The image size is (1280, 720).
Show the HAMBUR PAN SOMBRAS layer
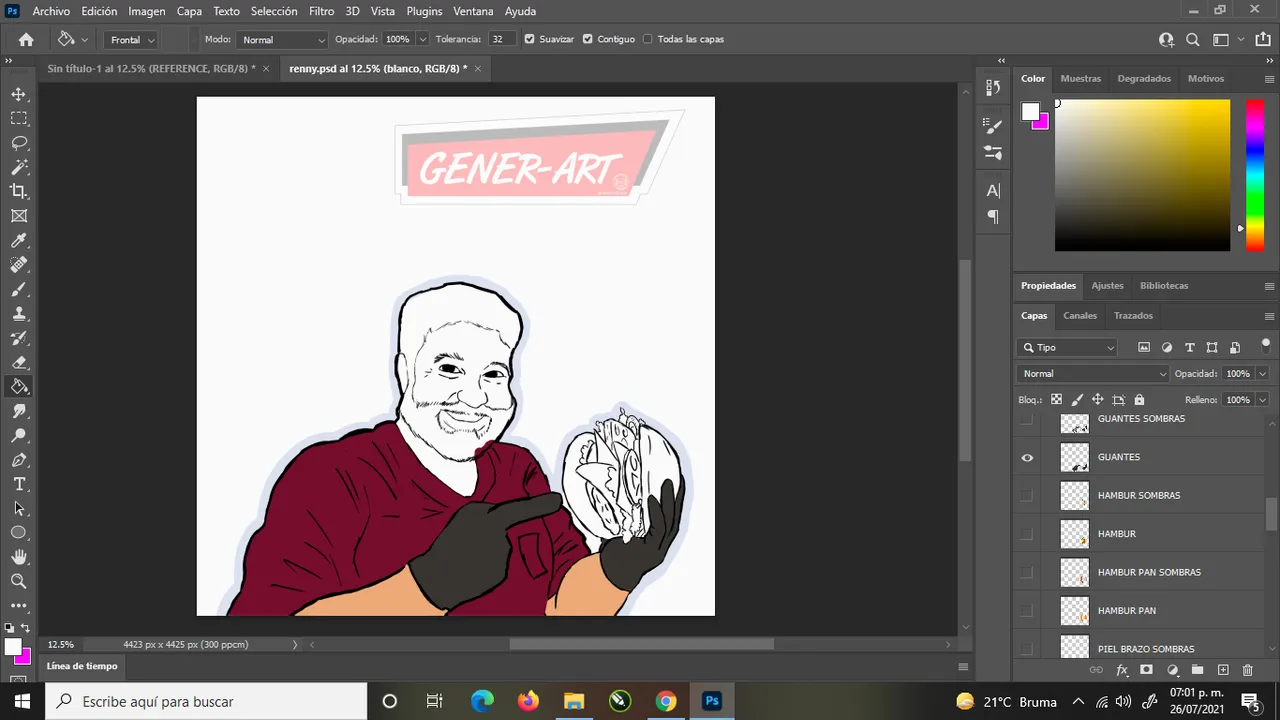click(1027, 573)
